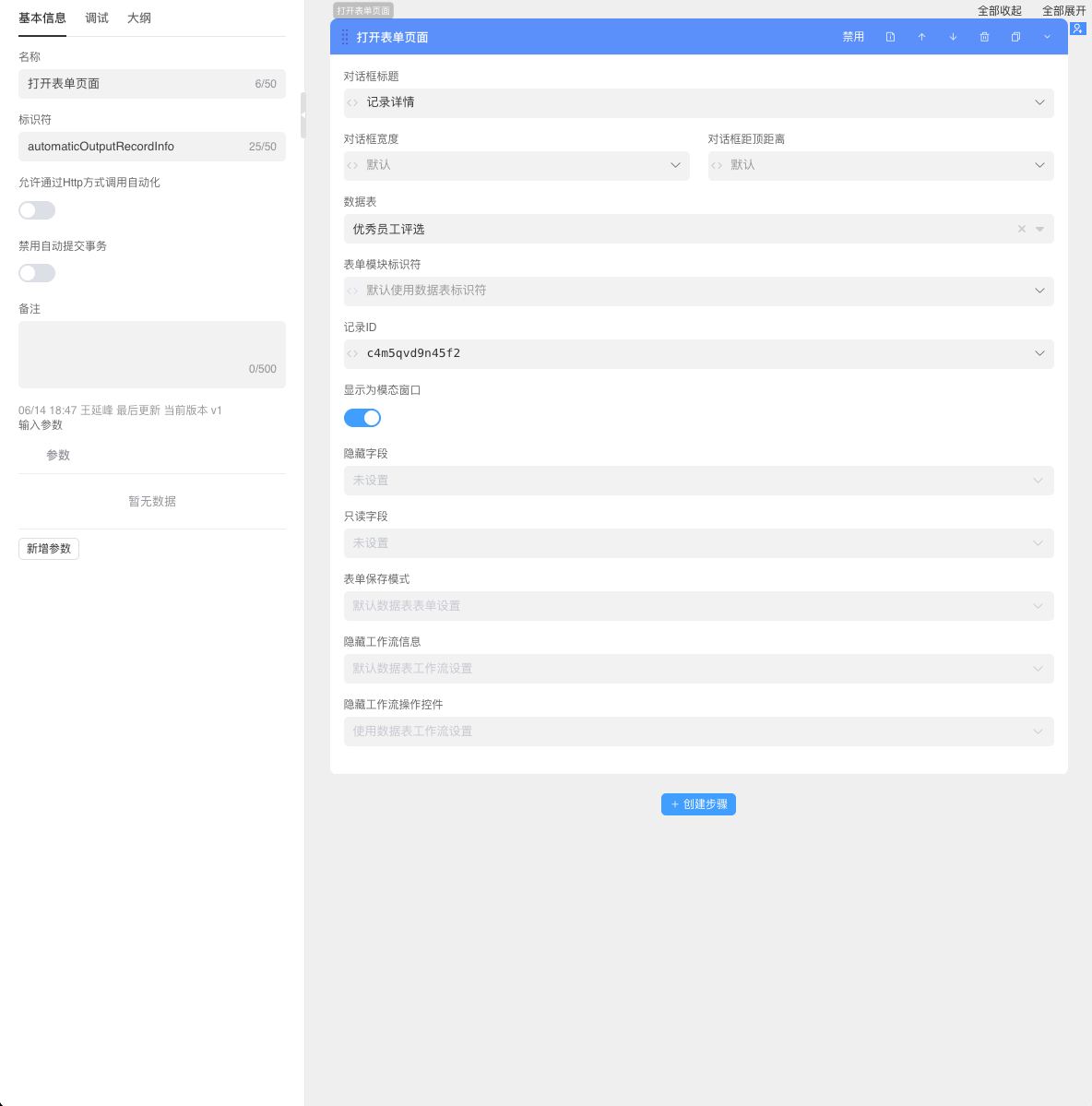This screenshot has height=1106, width=1092.
Task: Grab the drag handle of 打开表单页面 step
Action: pos(345,37)
